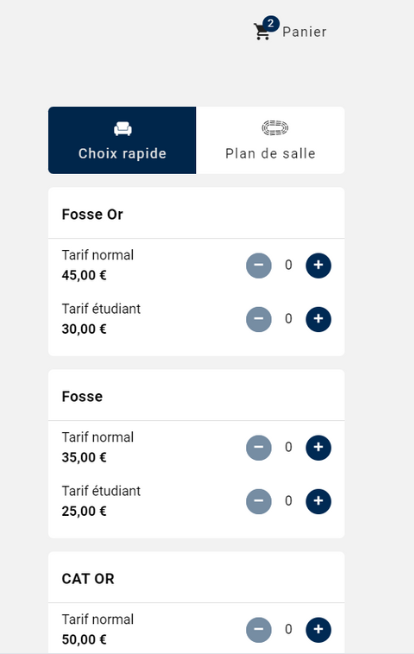Click the stadium plan icon
Screen dimensions: 414x654
275,128
